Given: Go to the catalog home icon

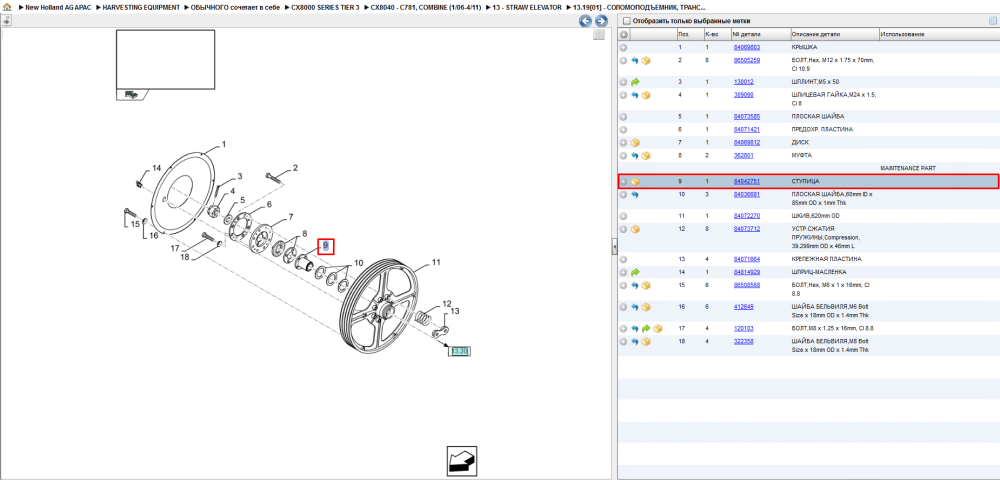Looking at the screenshot, I should 6,7.
